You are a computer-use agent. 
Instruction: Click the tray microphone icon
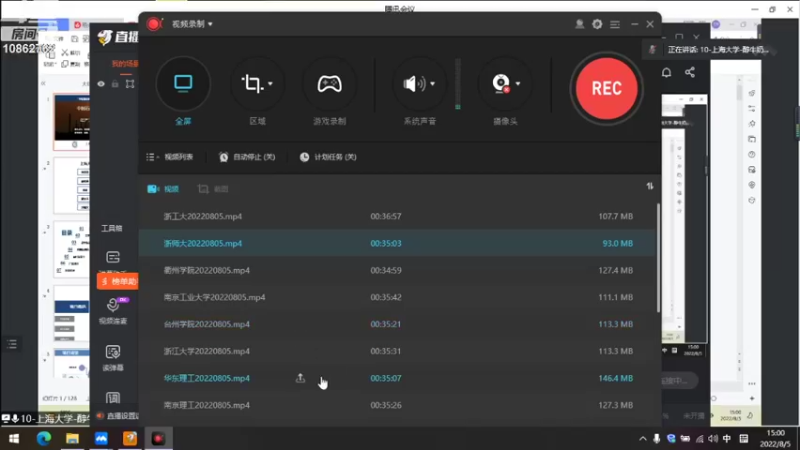pos(657,439)
